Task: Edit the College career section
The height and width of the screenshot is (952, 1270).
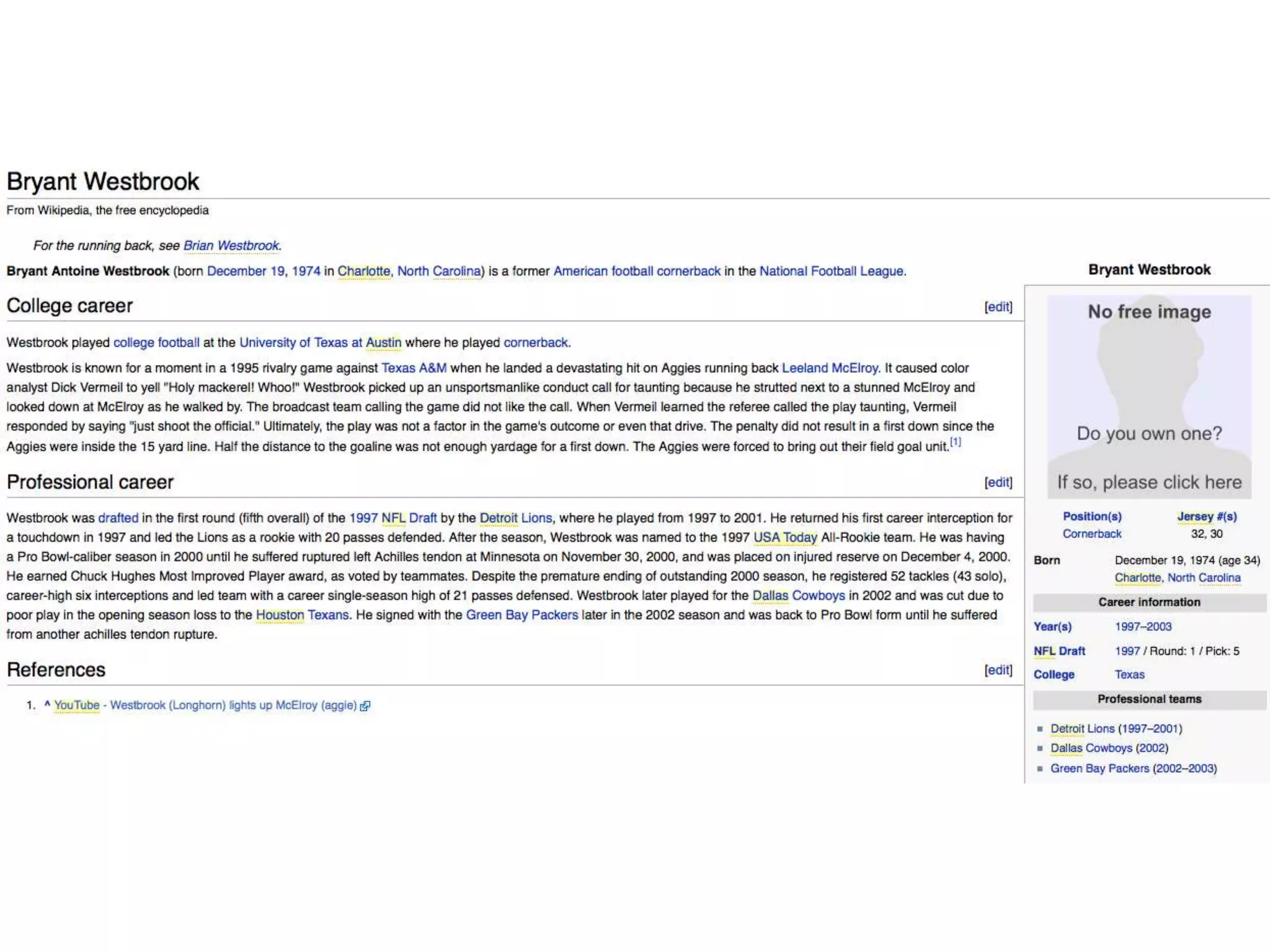Action: tap(998, 307)
